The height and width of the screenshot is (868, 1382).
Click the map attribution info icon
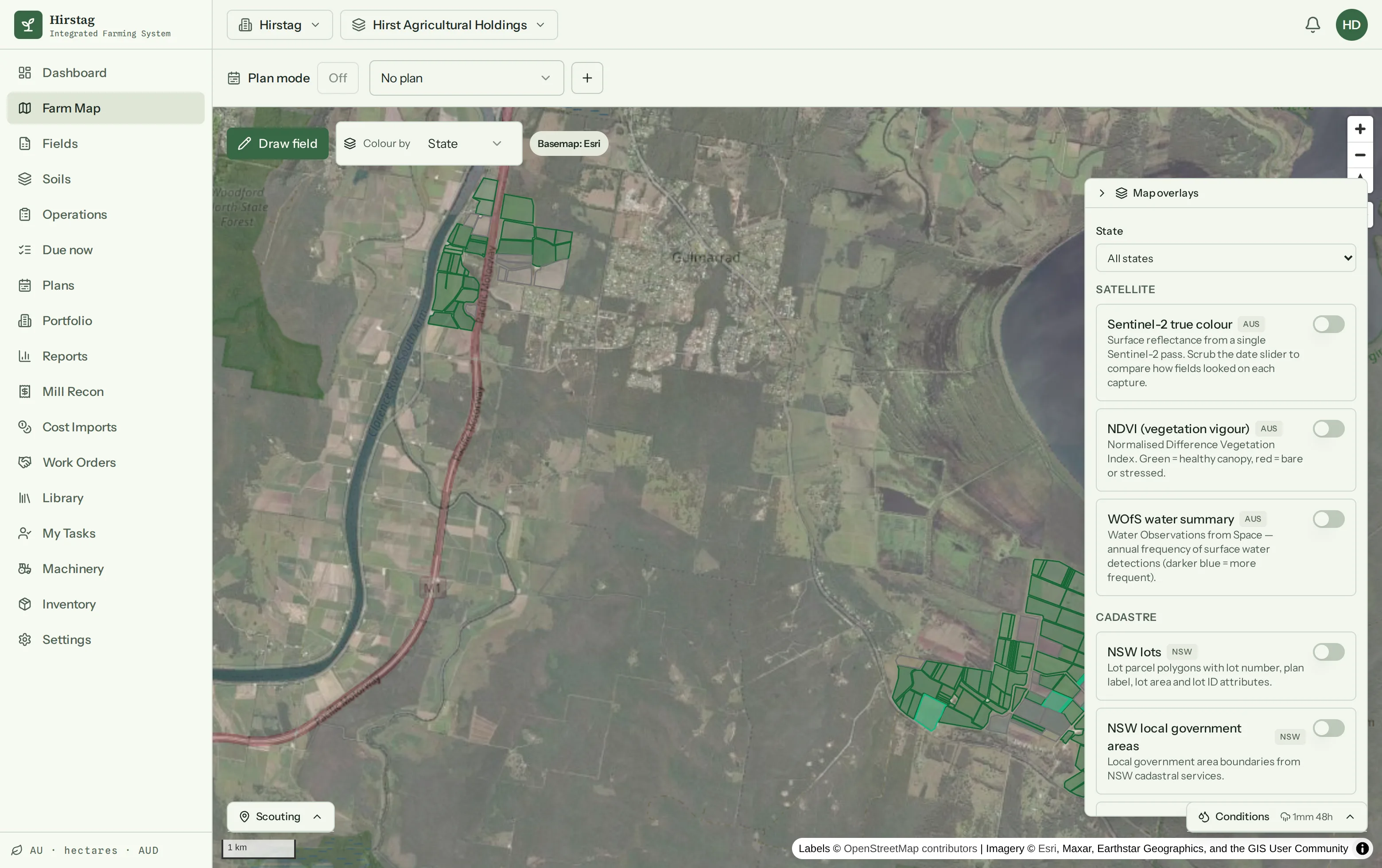tap(1362, 849)
